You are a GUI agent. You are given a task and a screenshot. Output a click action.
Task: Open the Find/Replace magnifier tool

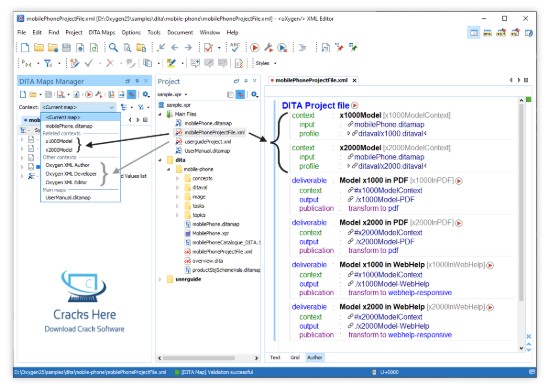point(113,47)
